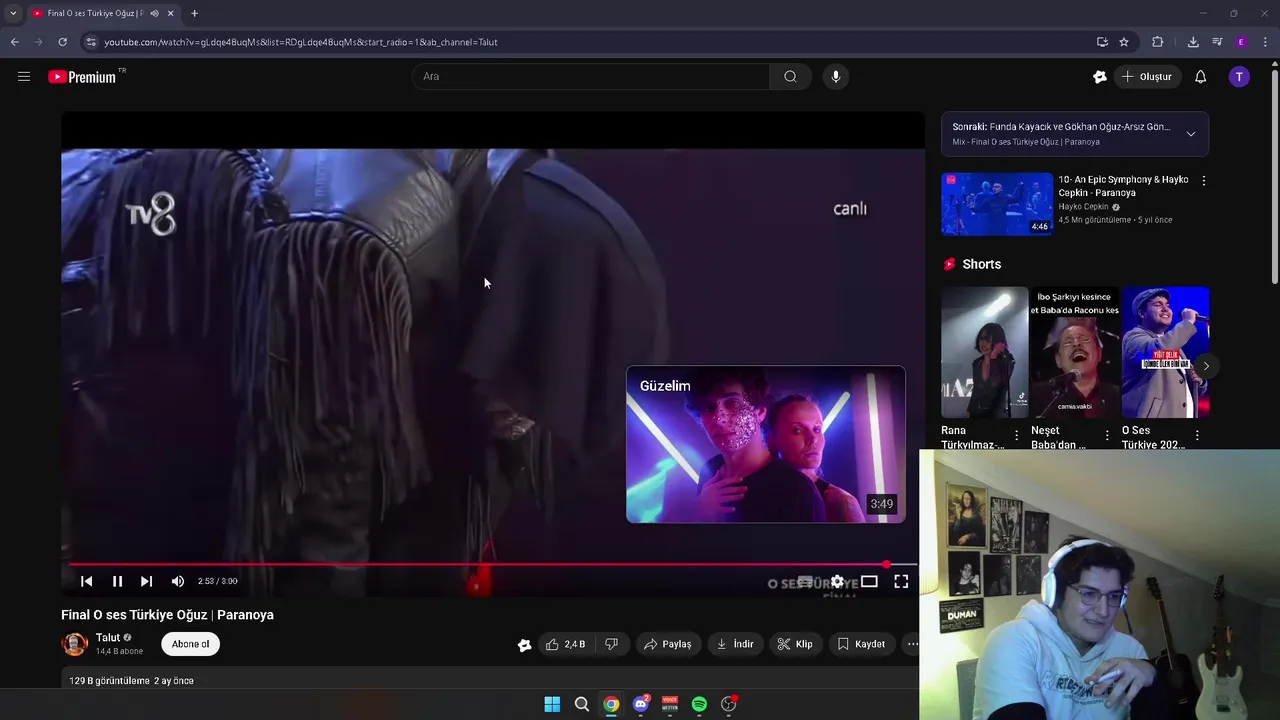Open YouTube notifications bell

(1200, 76)
